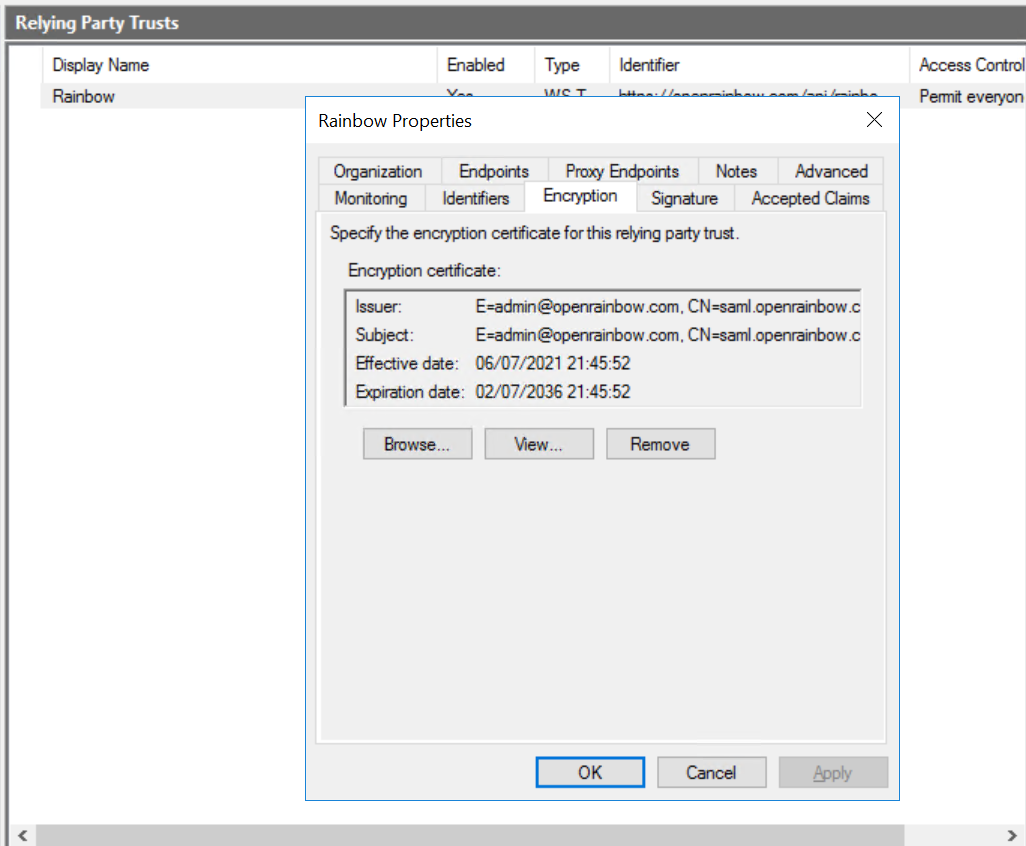Select the Proxy Endpoints tab
Screen dimensions: 1026x846
(x=622, y=171)
